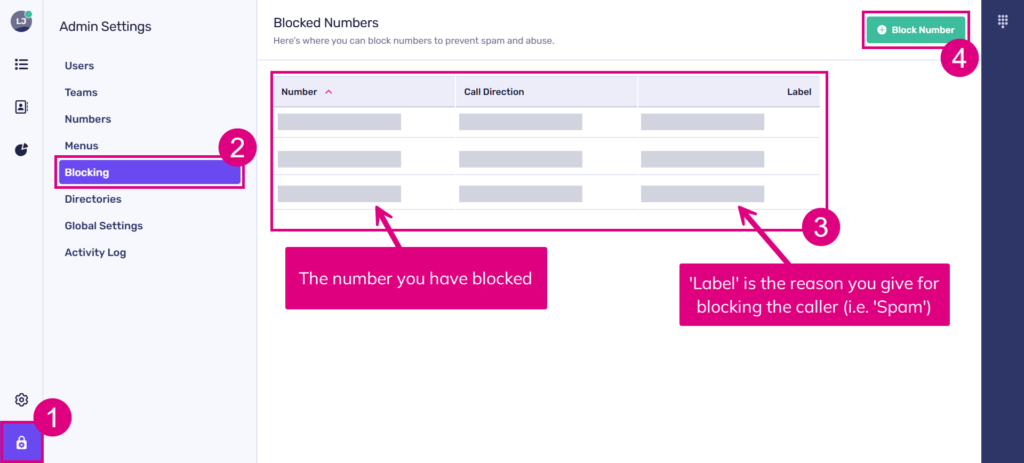1024x463 pixels.
Task: Open the dialpad icon in right bar
Action: pyautogui.click(x=1002, y=21)
